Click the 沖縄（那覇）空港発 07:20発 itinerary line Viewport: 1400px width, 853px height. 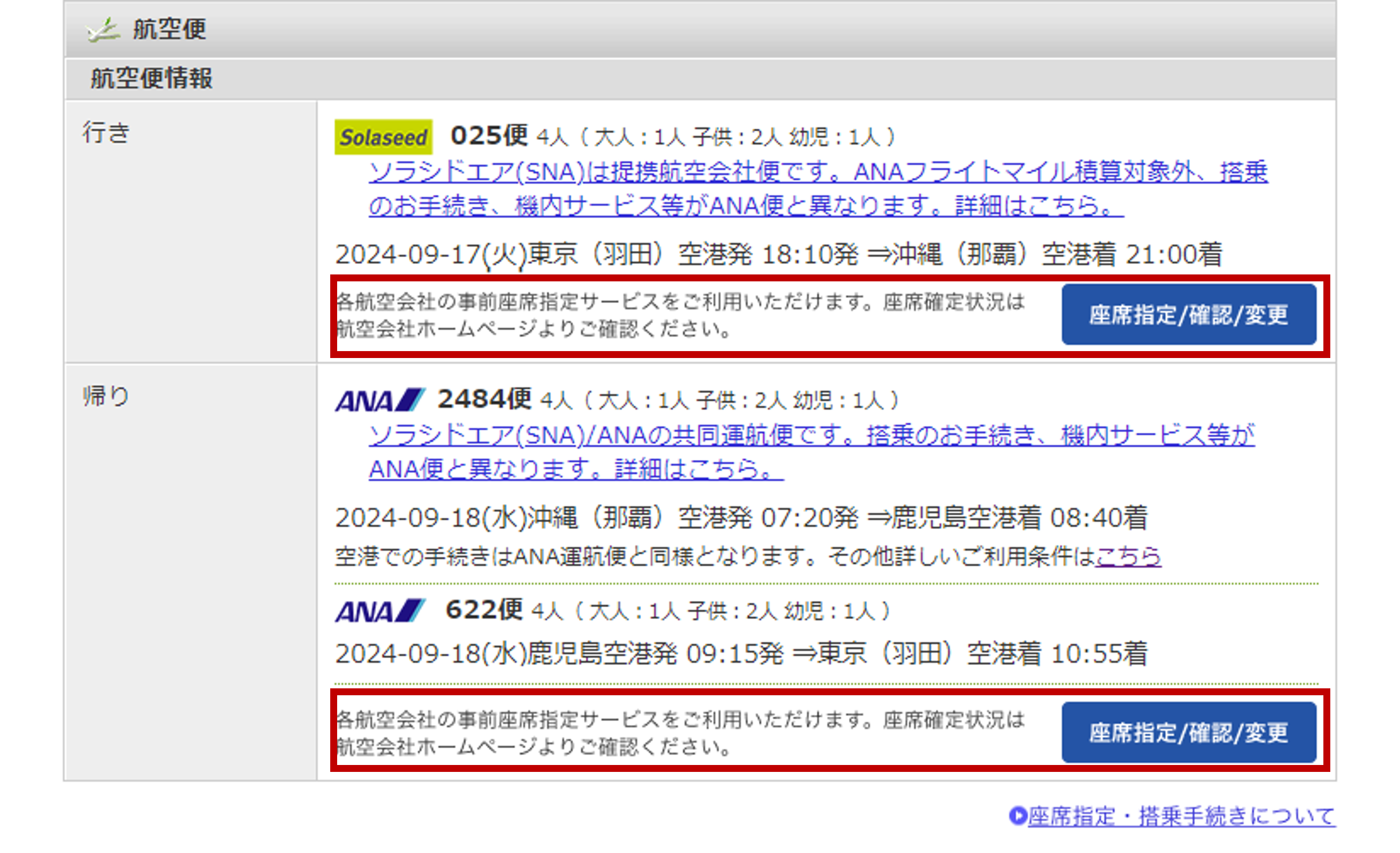pos(742,518)
